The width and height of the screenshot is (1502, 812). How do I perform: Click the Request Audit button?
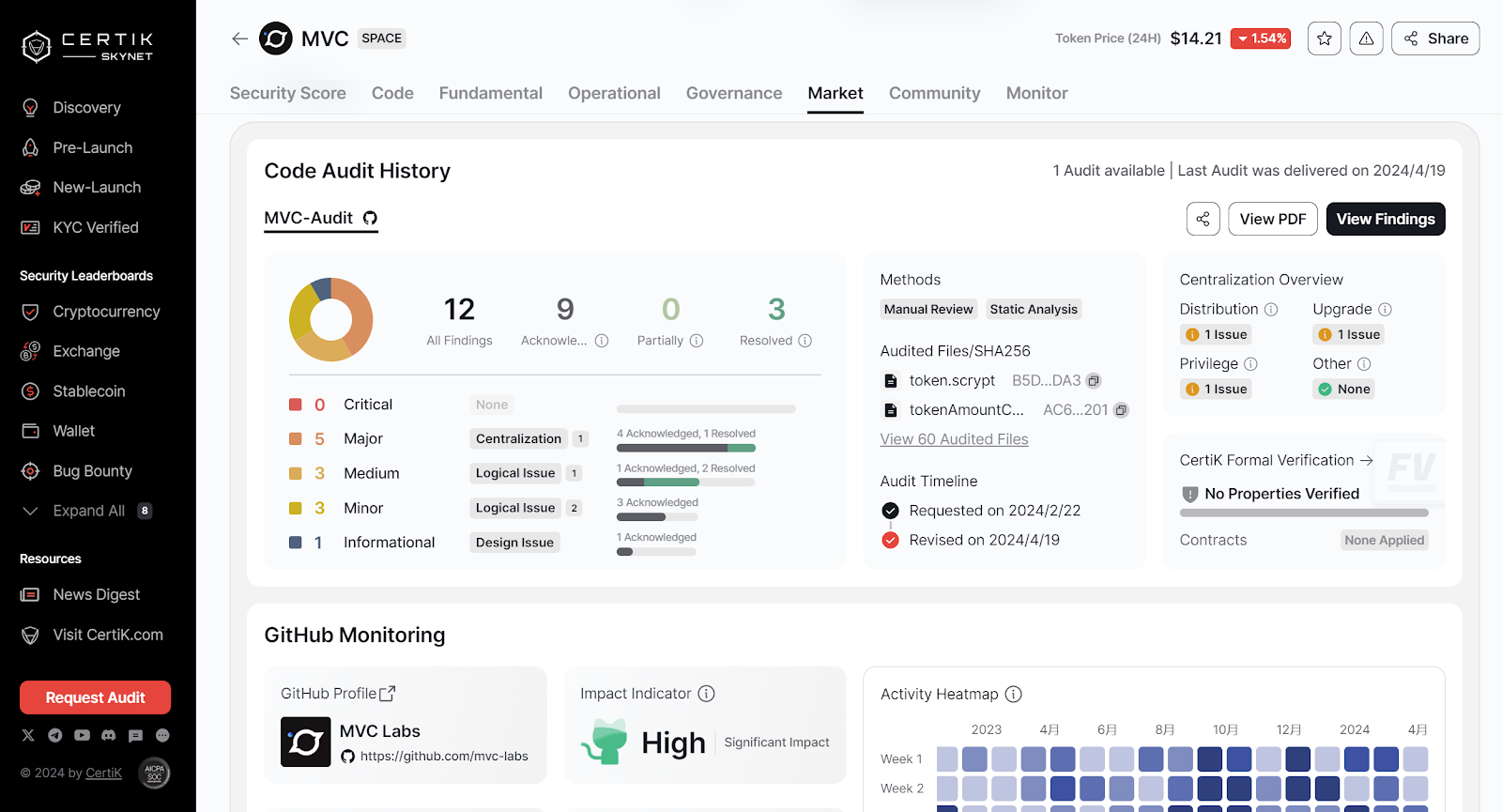pos(95,697)
